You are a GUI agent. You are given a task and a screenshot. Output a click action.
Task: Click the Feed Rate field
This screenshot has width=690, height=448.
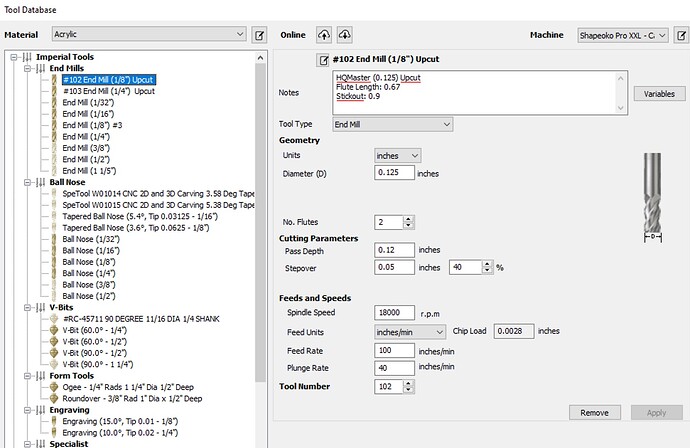click(394, 350)
